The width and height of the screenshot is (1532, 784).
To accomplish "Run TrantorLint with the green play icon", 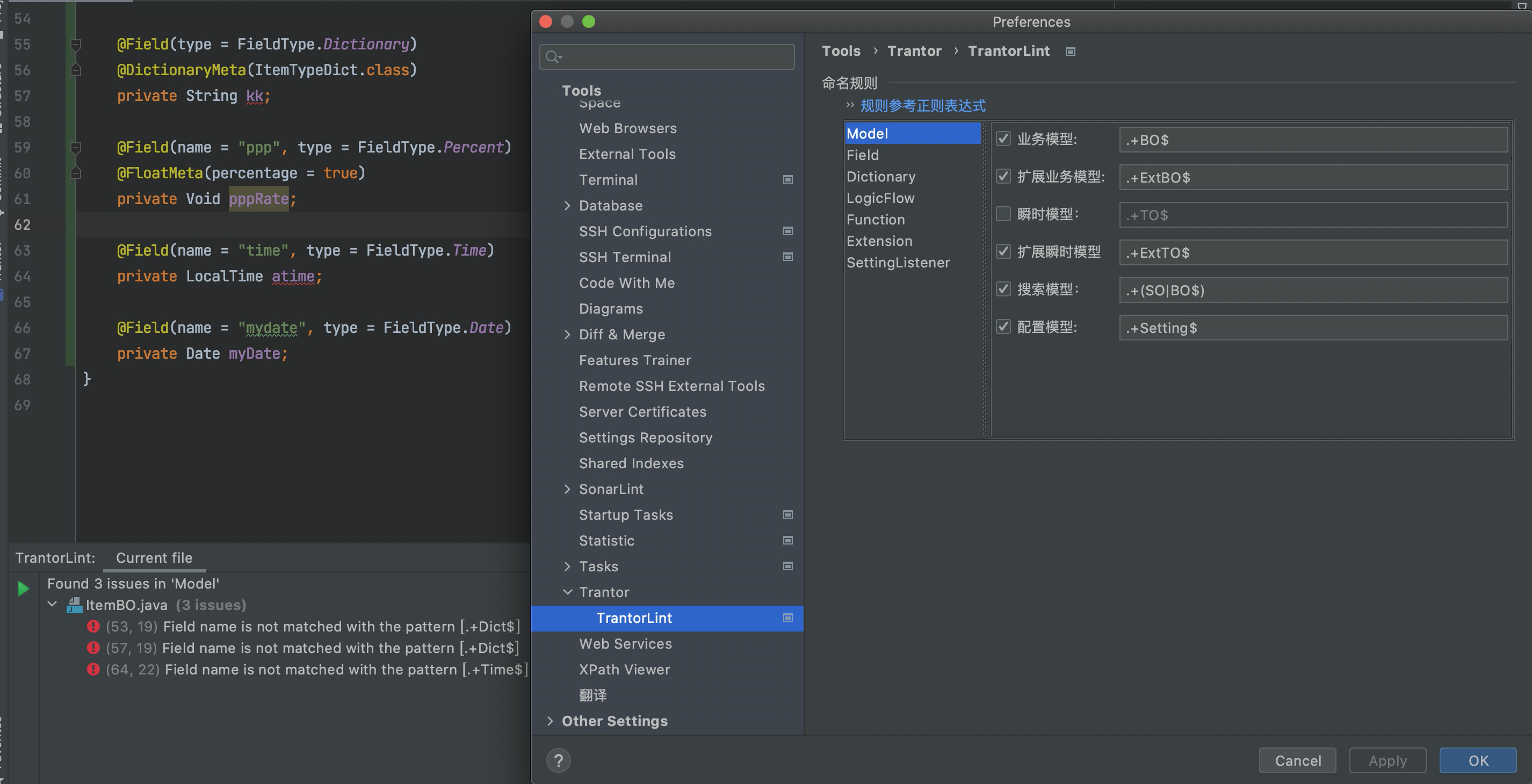I will click(24, 589).
